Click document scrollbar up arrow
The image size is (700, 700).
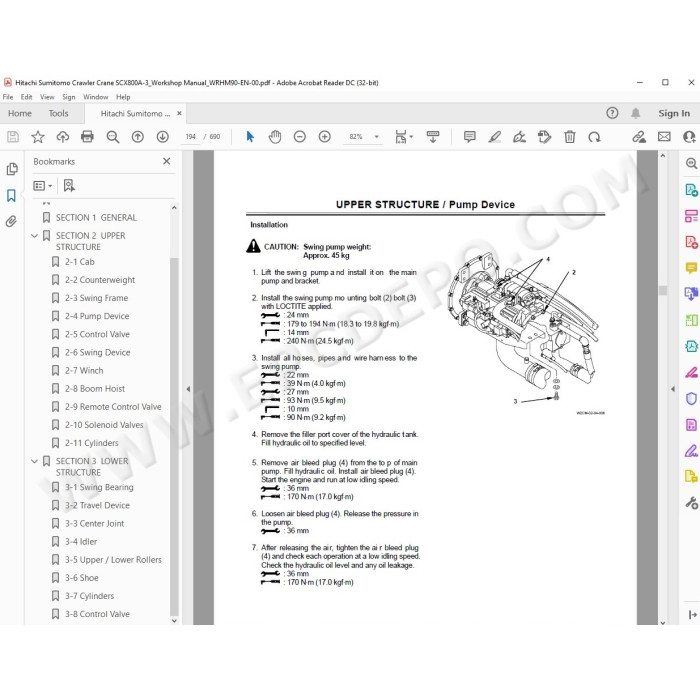662,156
